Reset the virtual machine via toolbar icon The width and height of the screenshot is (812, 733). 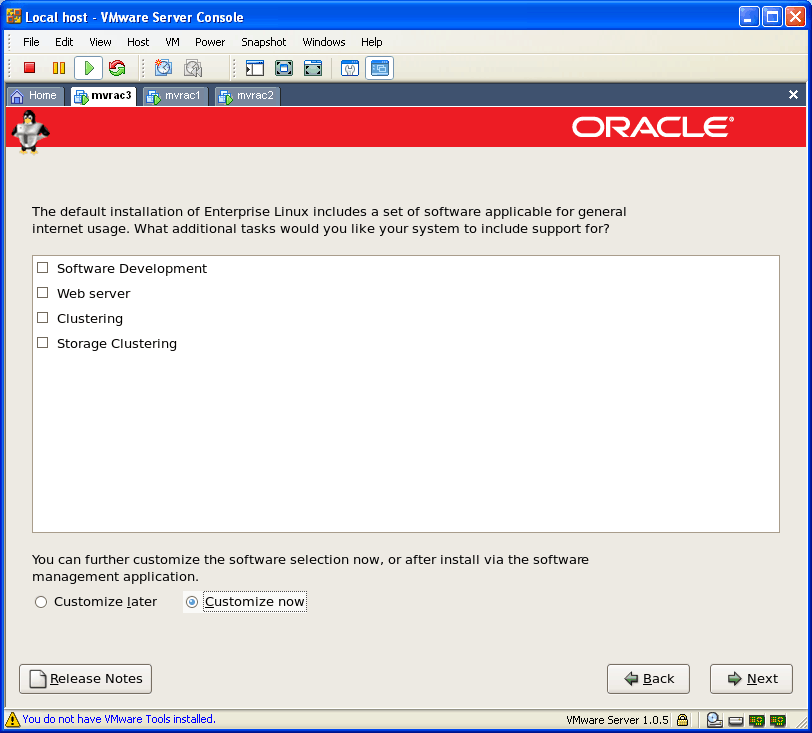tap(117, 68)
